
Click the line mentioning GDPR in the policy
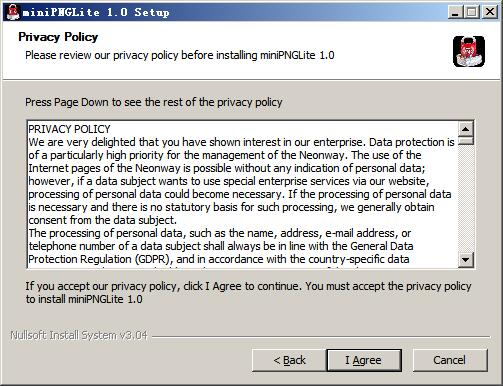coord(219,259)
